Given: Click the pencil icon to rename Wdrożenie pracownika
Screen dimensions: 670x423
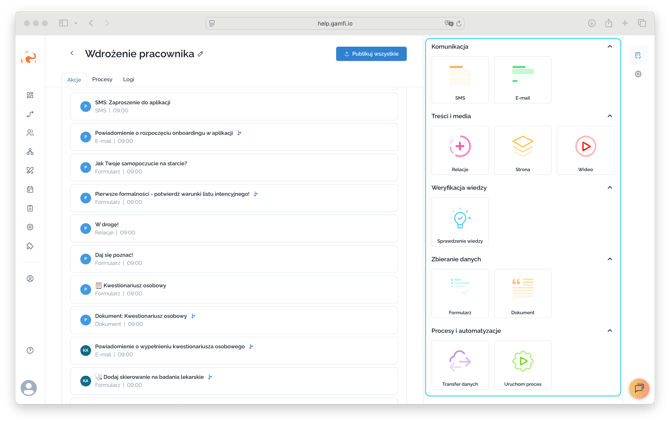Looking at the screenshot, I should tap(200, 54).
